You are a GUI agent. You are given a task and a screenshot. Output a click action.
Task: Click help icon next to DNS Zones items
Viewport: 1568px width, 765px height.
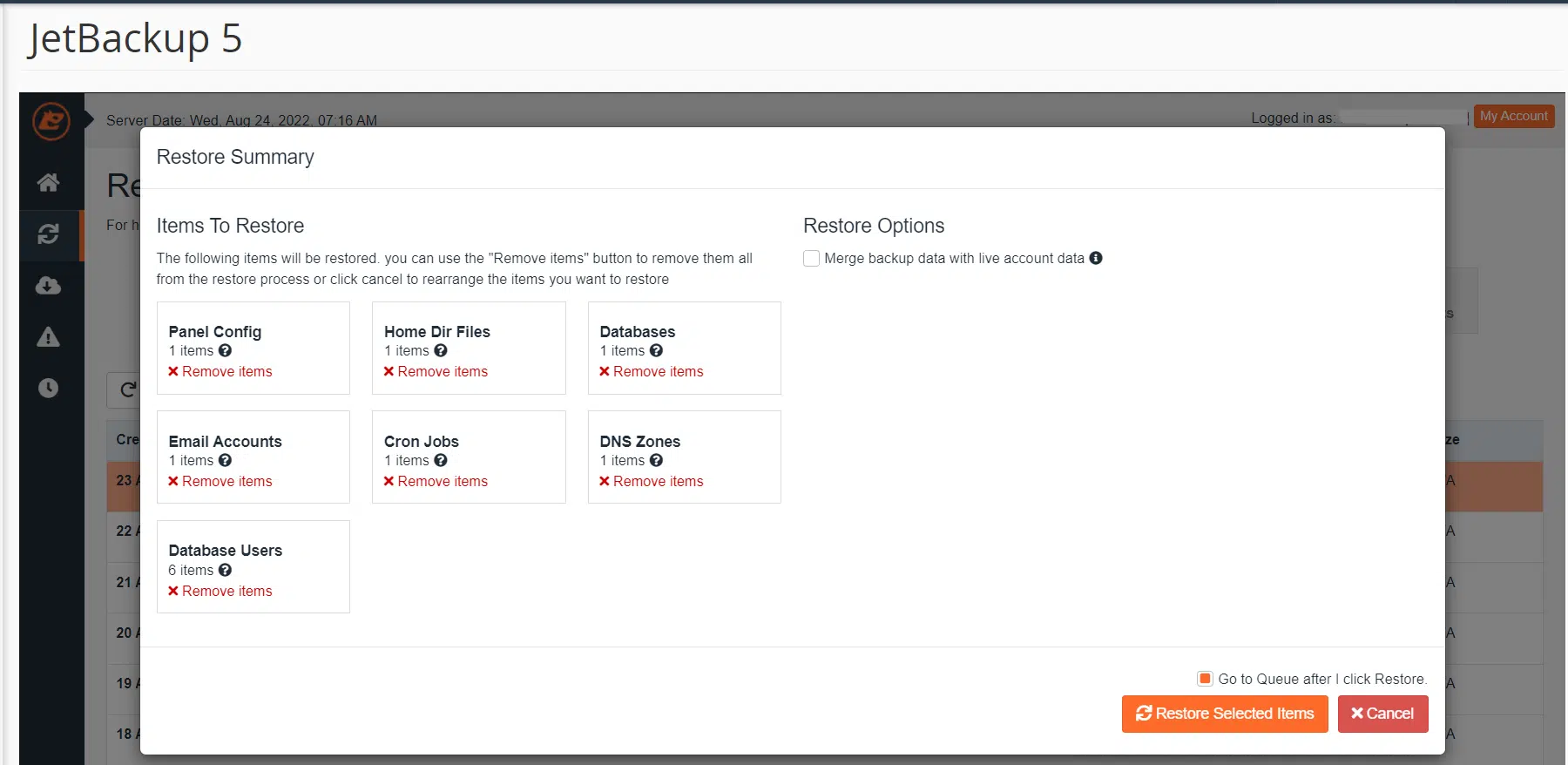(656, 460)
